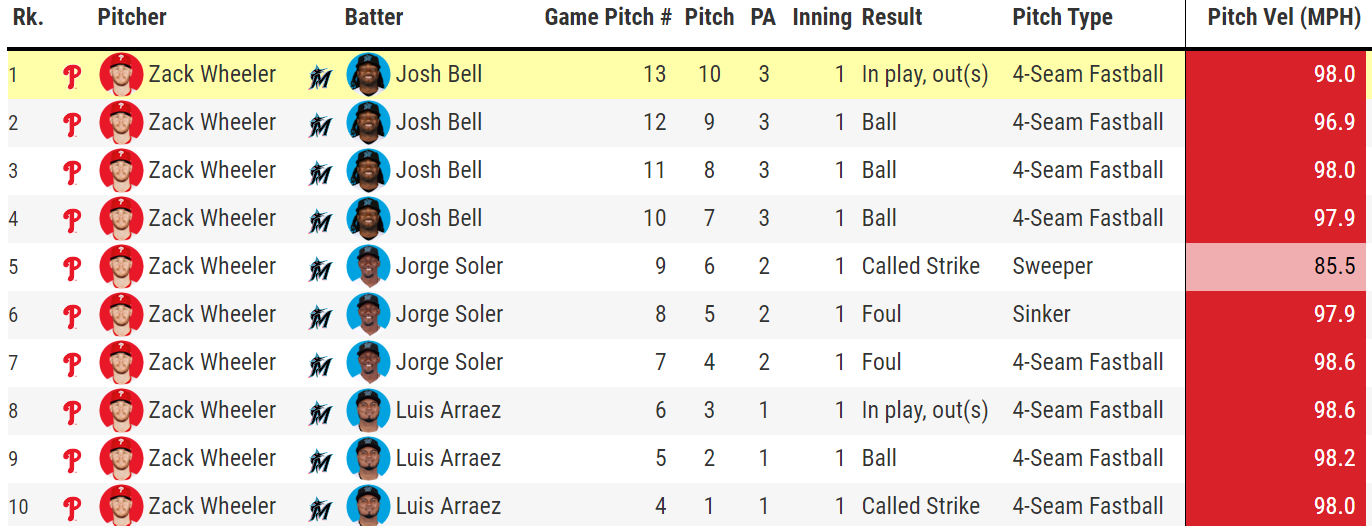Screen dimensions: 1372x526
Task: Click the Sweeper pitch type cell
Action: pos(1052,267)
